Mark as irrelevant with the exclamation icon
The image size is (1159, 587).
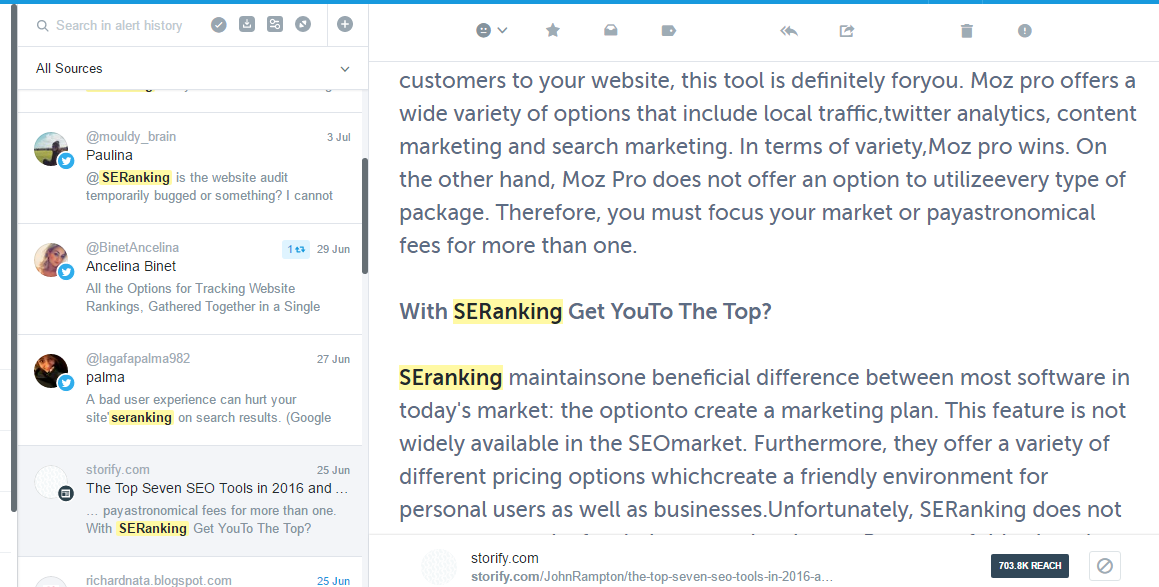(x=1025, y=31)
